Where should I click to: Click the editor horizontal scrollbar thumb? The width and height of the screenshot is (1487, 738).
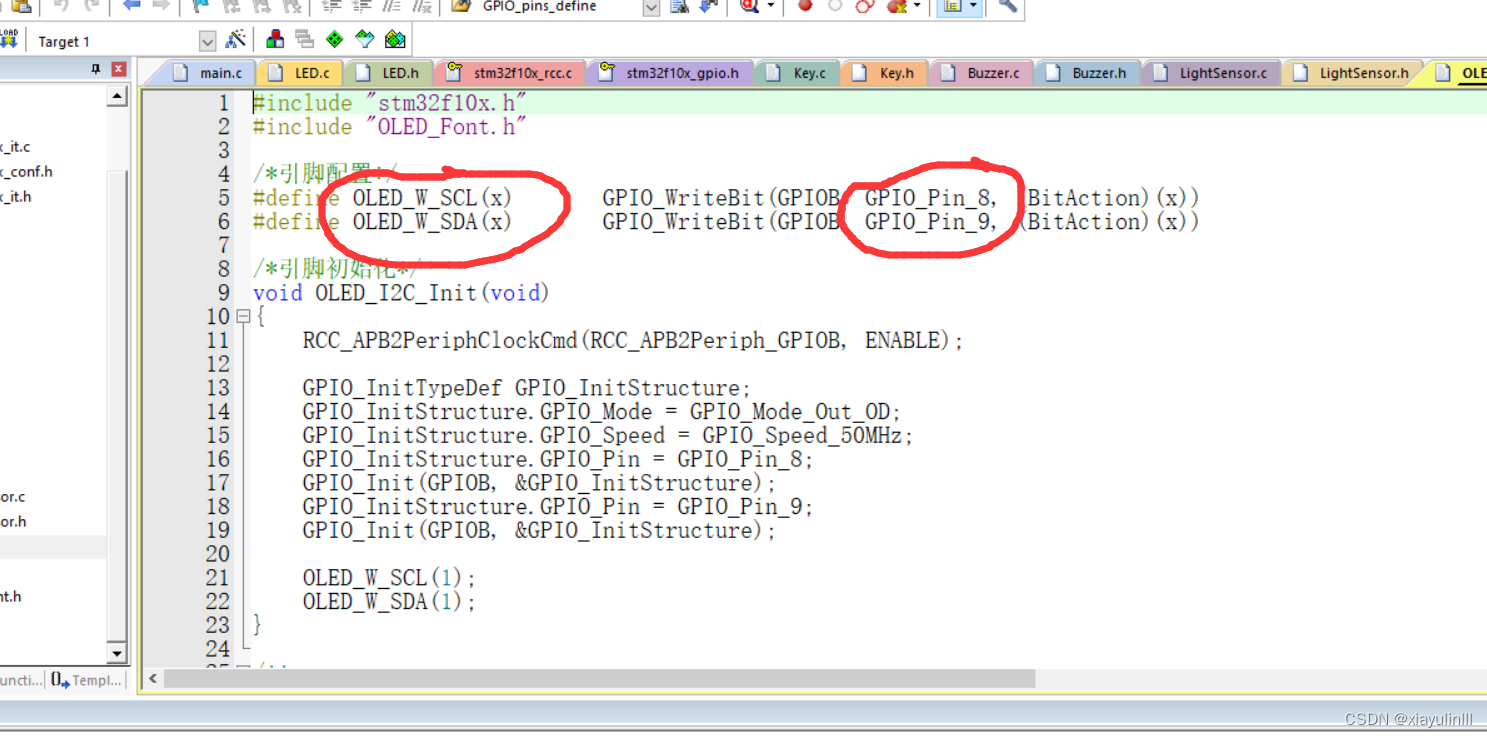600,679
